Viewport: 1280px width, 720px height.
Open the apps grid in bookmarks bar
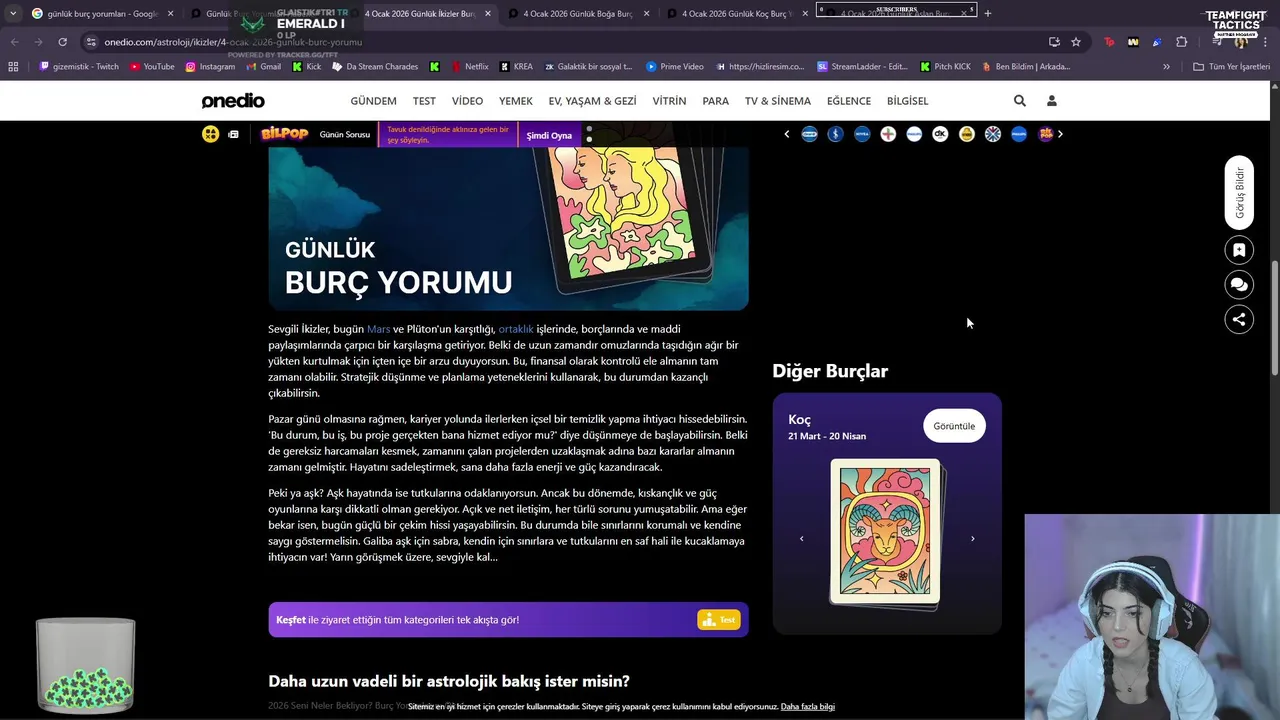click(x=13, y=67)
